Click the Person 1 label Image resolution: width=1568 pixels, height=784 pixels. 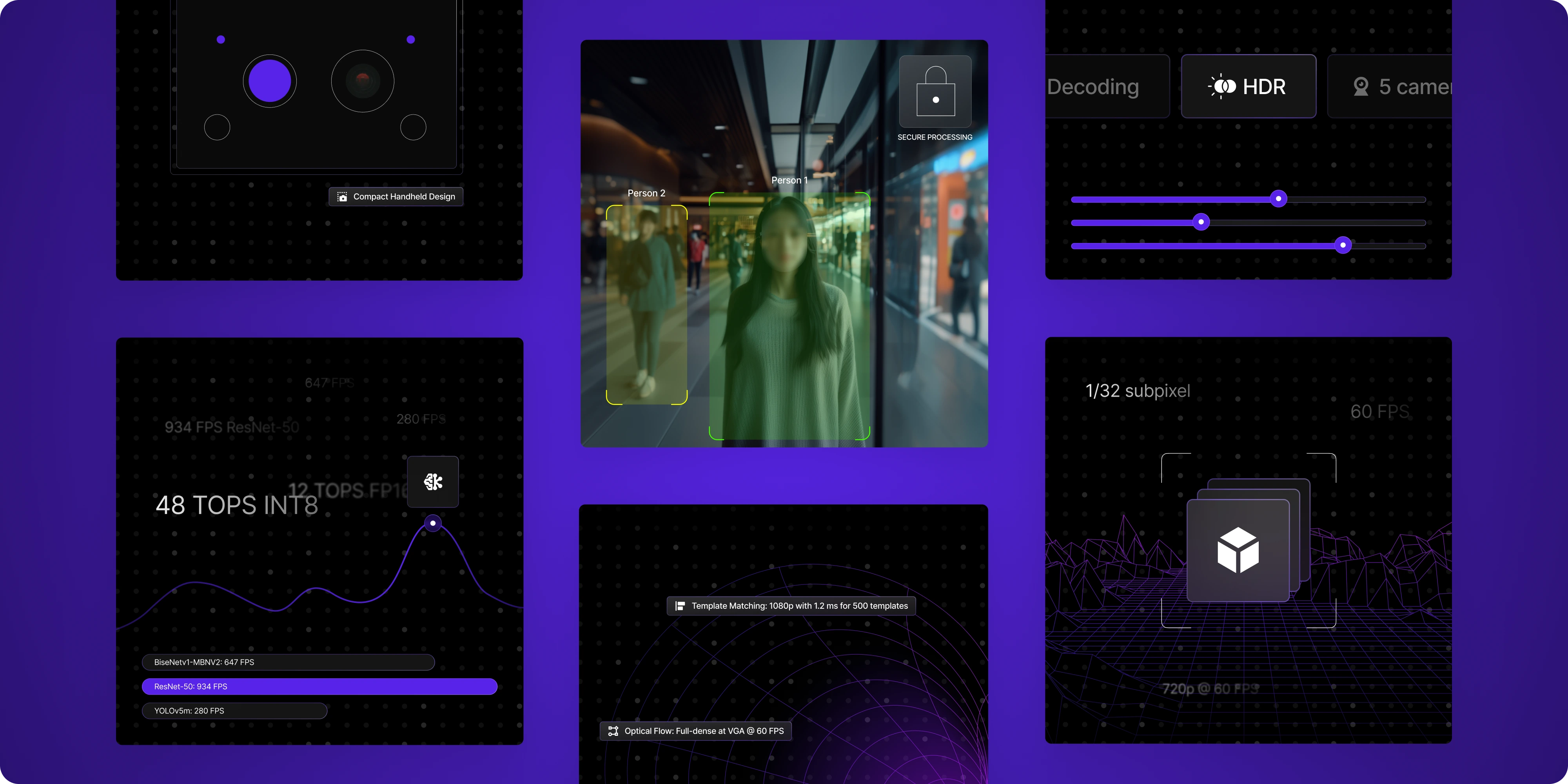tap(789, 180)
